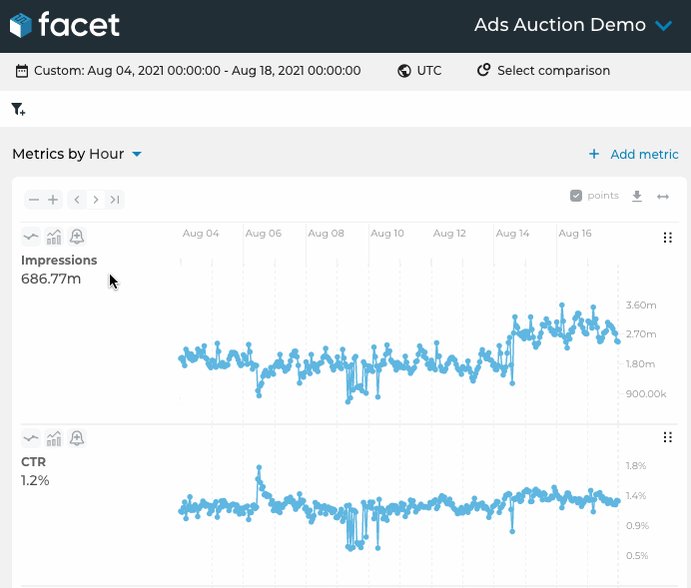The height and width of the screenshot is (588, 691).
Task: Go to next time range arrow
Action: coord(96,200)
